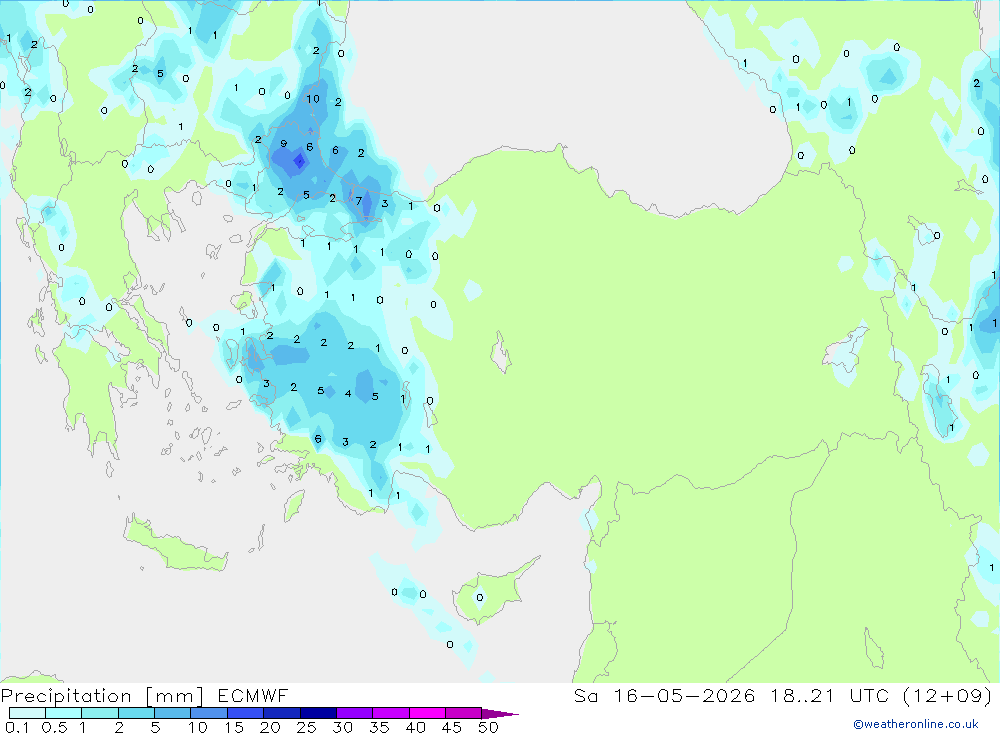The height and width of the screenshot is (733, 1000).
Task: Select the 5–10 mm legend color box
Action: tap(173, 713)
